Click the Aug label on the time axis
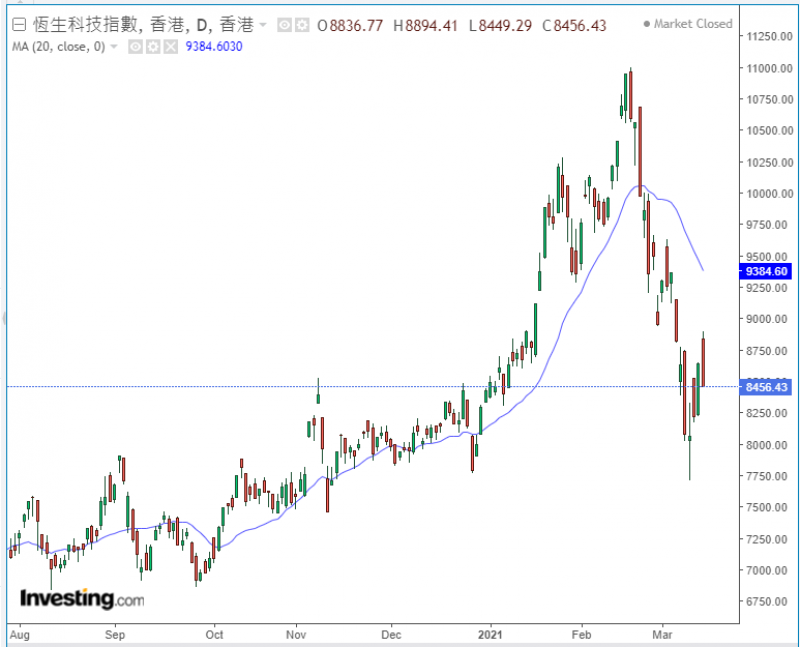Image resolution: width=800 pixels, height=647 pixels. point(16,634)
